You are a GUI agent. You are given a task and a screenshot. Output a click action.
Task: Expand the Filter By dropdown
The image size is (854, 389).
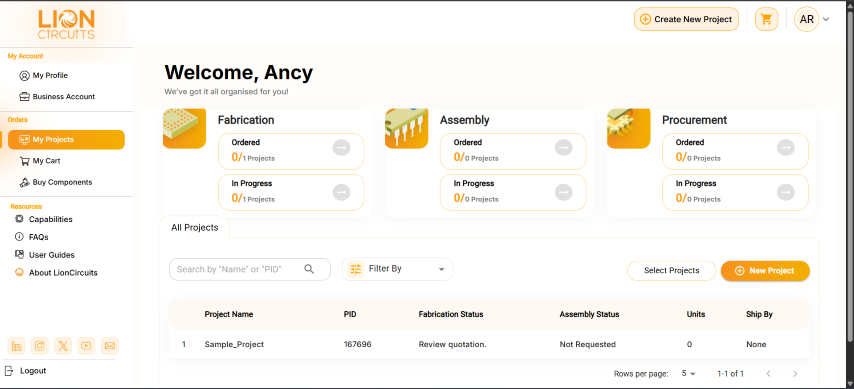pyautogui.click(x=398, y=269)
